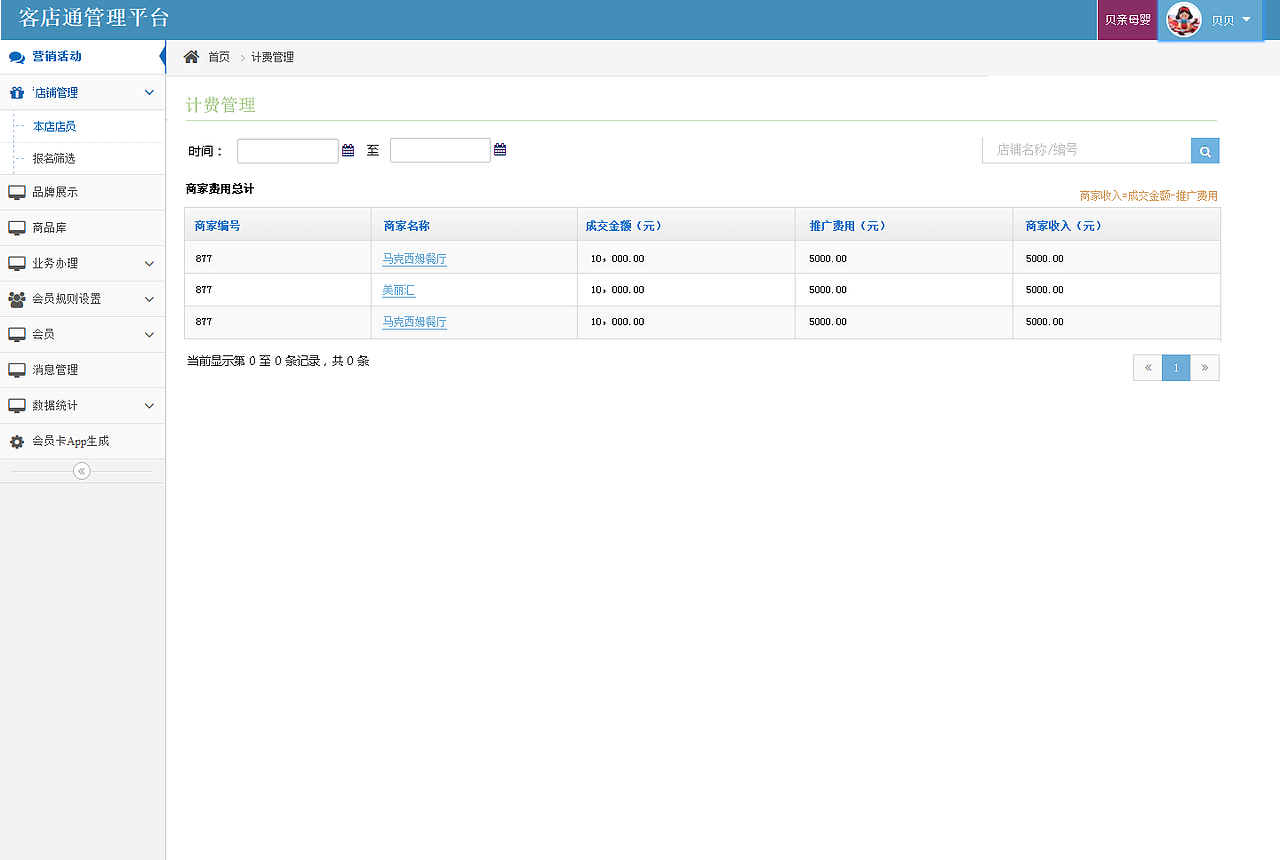Click 计费管理 breadcrumb text
Viewport: 1280px width, 860px height.
272,57
